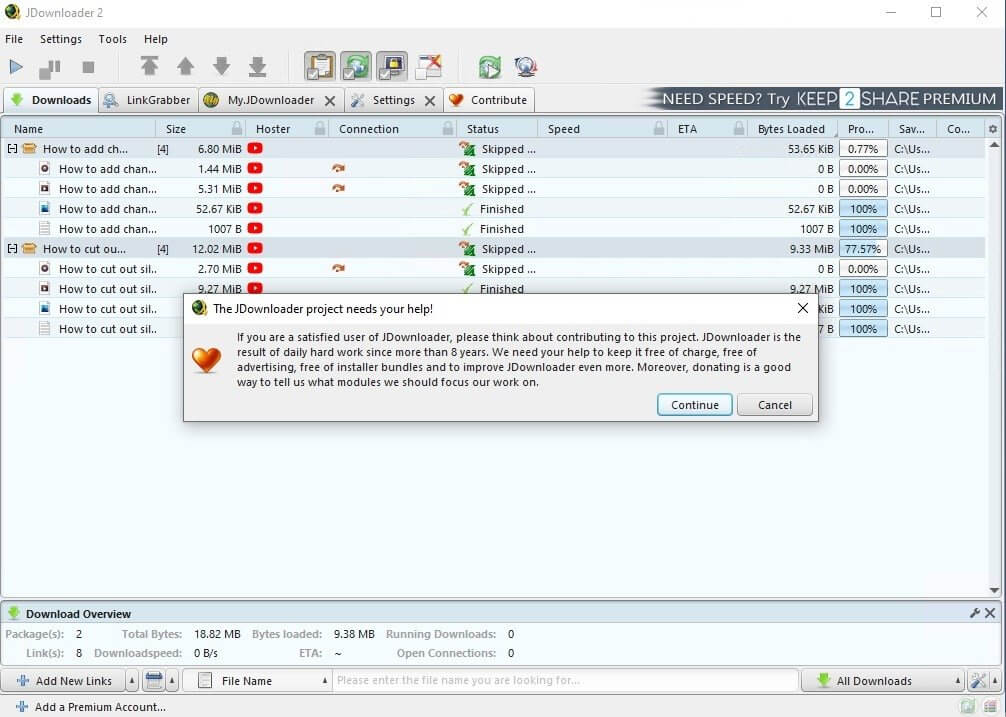The image size is (1006, 717).
Task: Click the heart icon in dialog
Action: tap(207, 360)
